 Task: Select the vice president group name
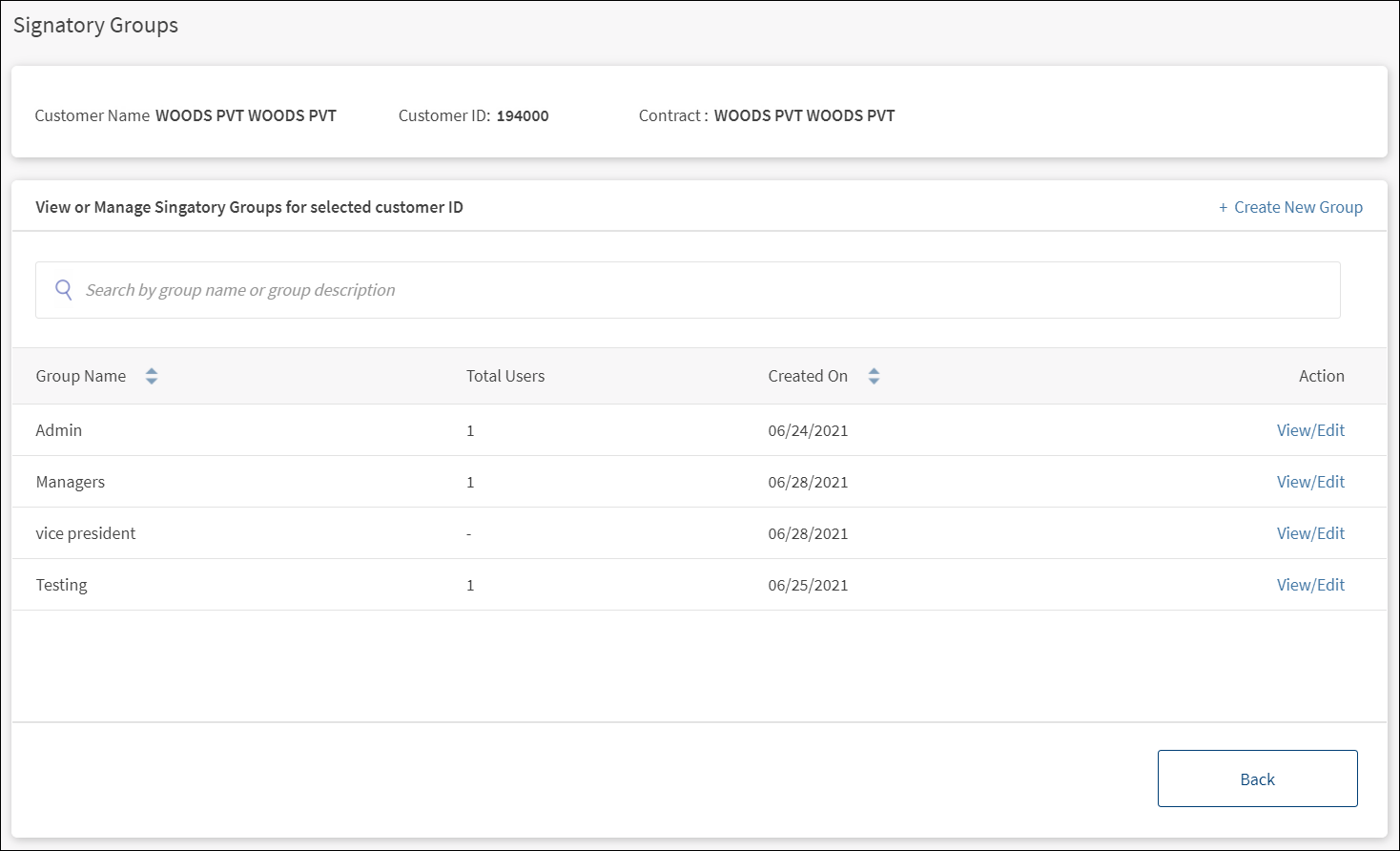coord(86,533)
